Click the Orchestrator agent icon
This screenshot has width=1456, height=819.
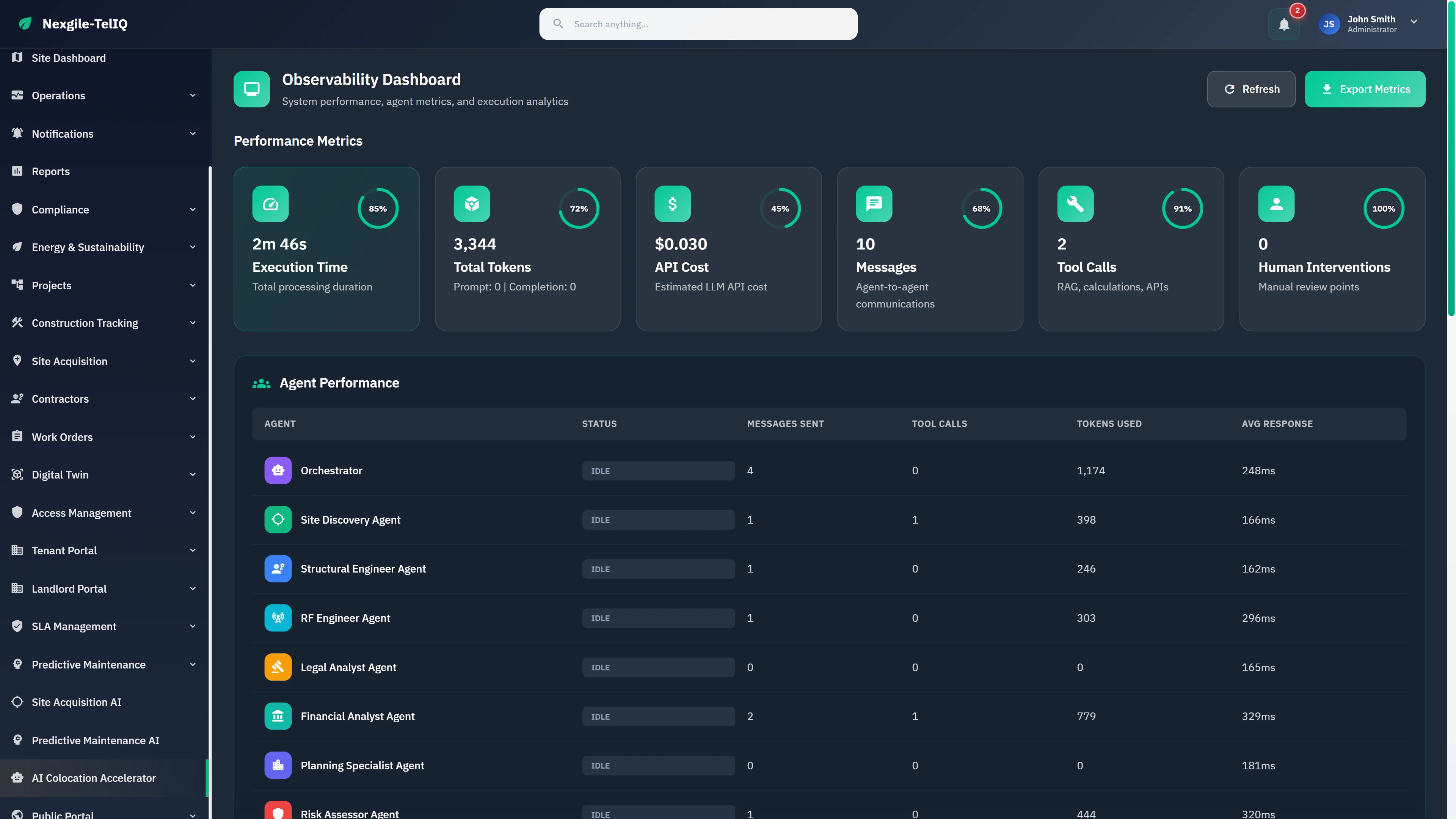click(x=278, y=470)
